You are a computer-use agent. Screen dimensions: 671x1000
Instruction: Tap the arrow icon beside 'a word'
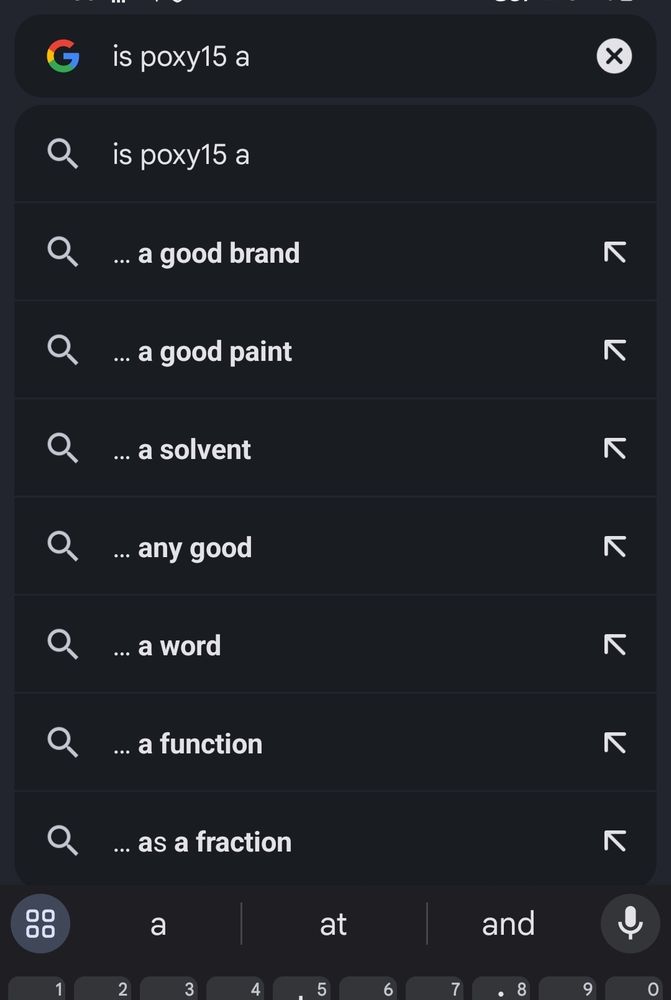615,645
